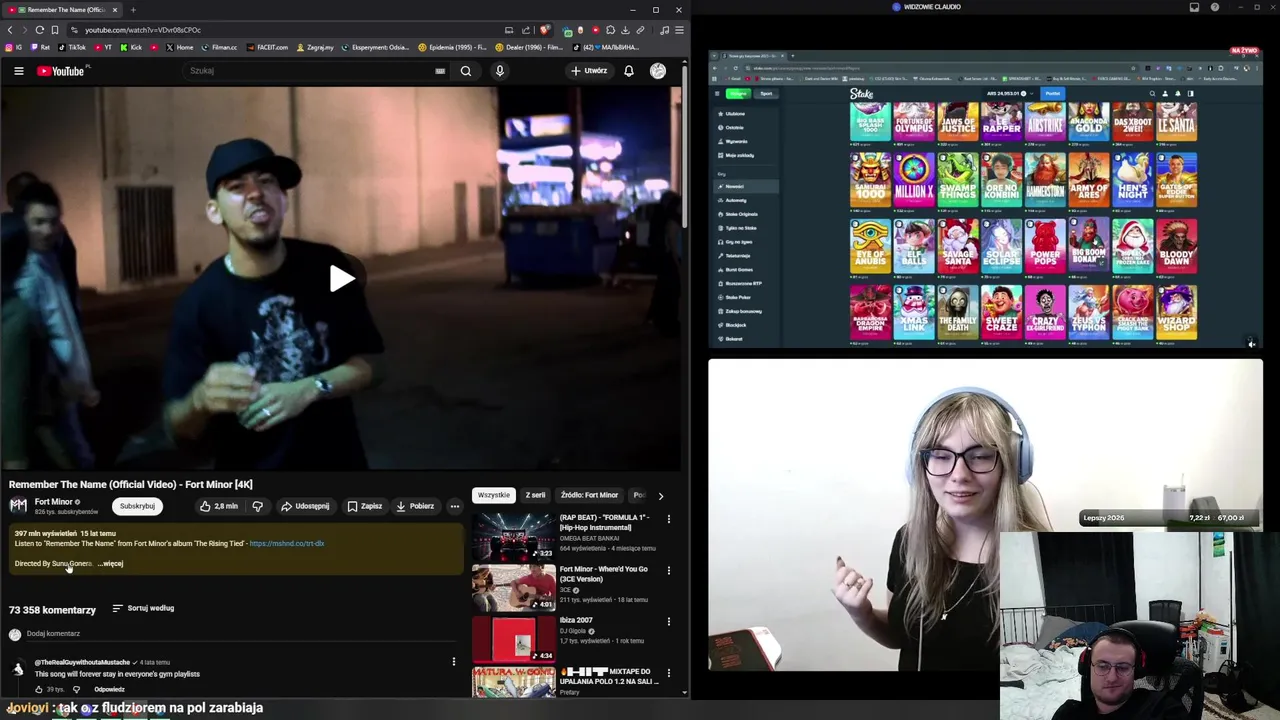1280x720 pixels.
Task: Play the Remember The Name video
Action: coord(341,279)
